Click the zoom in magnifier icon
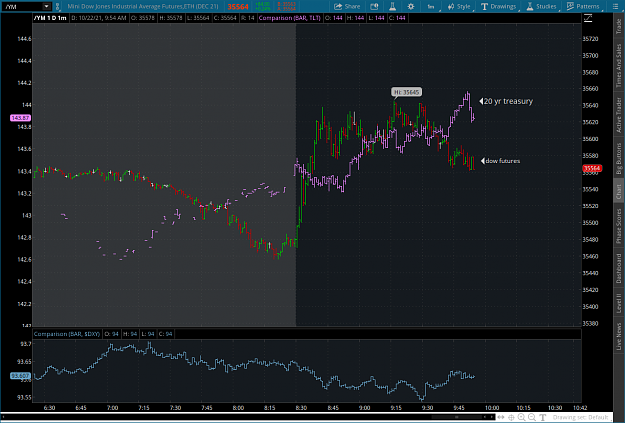Viewport: 625px width, 423px height. pyautogui.click(x=521, y=417)
